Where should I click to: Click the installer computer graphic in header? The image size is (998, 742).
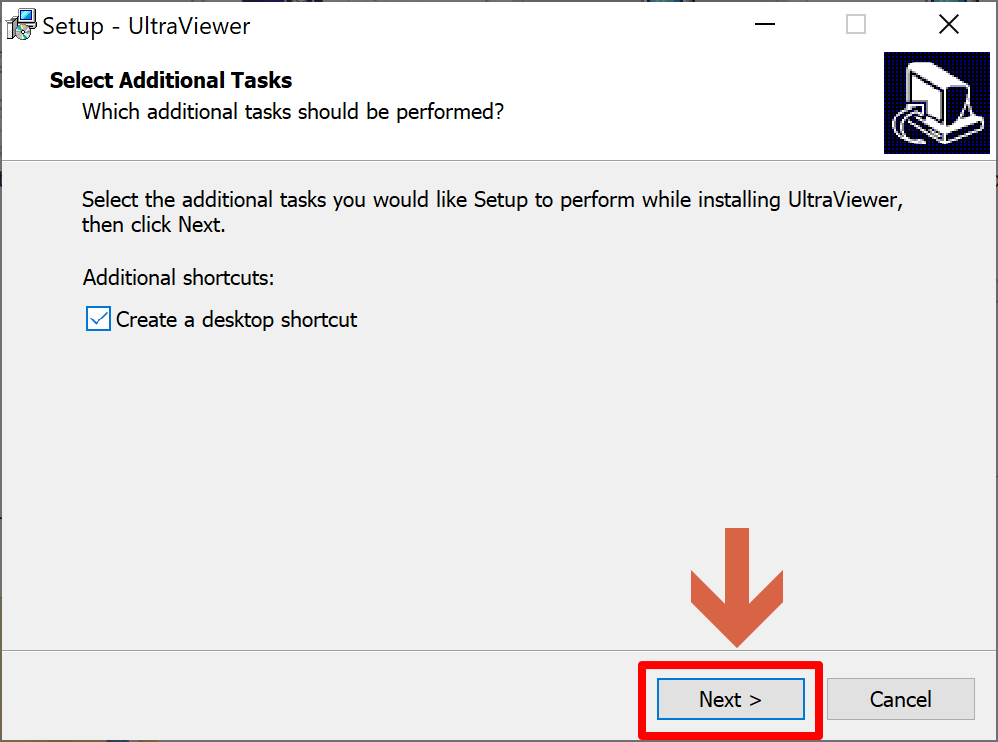(x=936, y=102)
